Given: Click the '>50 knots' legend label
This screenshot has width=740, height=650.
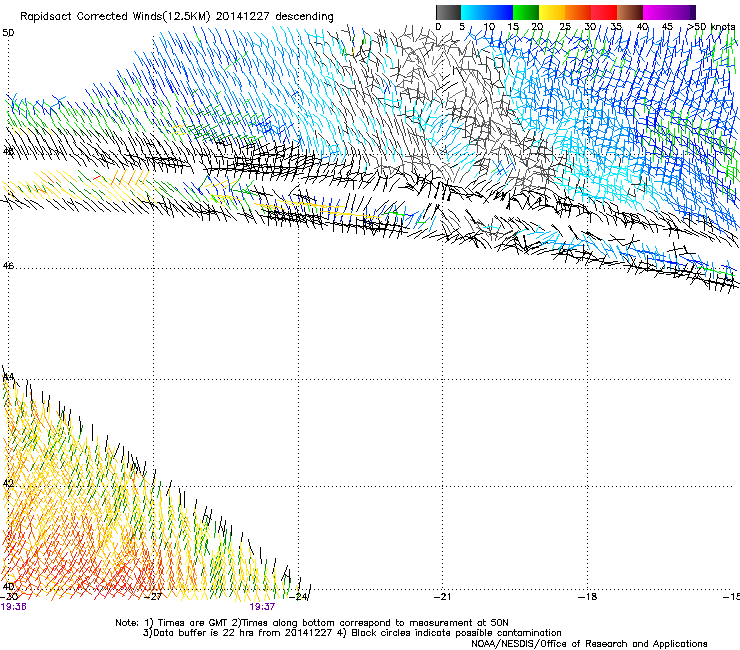Looking at the screenshot, I should [711, 27].
